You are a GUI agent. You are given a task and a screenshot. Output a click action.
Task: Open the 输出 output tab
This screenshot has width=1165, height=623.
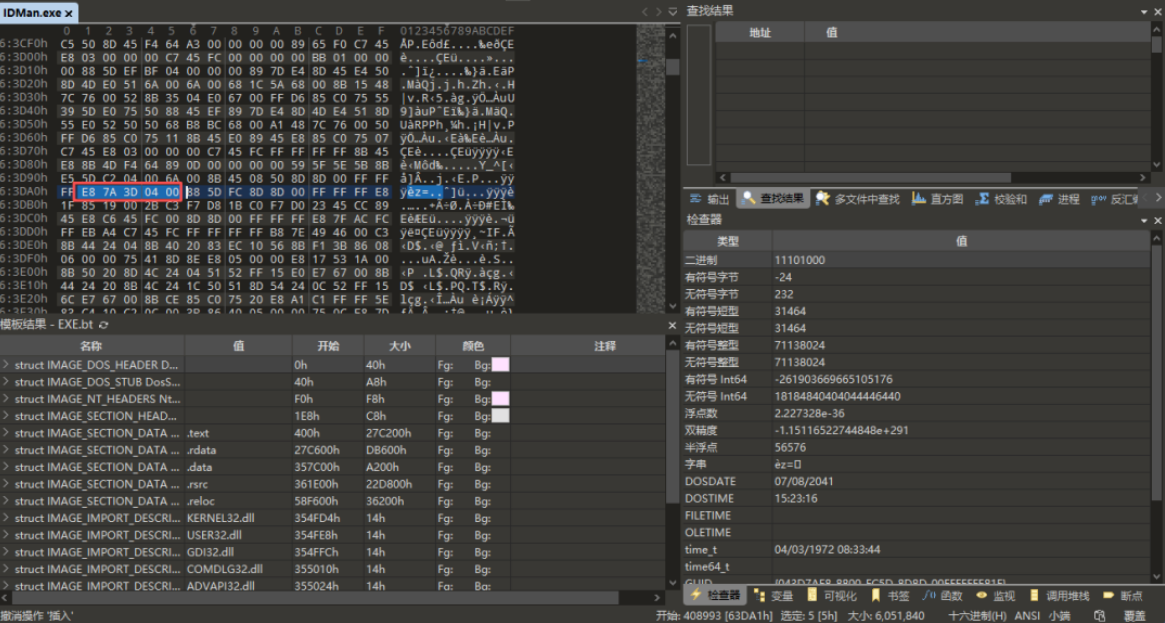(x=710, y=199)
